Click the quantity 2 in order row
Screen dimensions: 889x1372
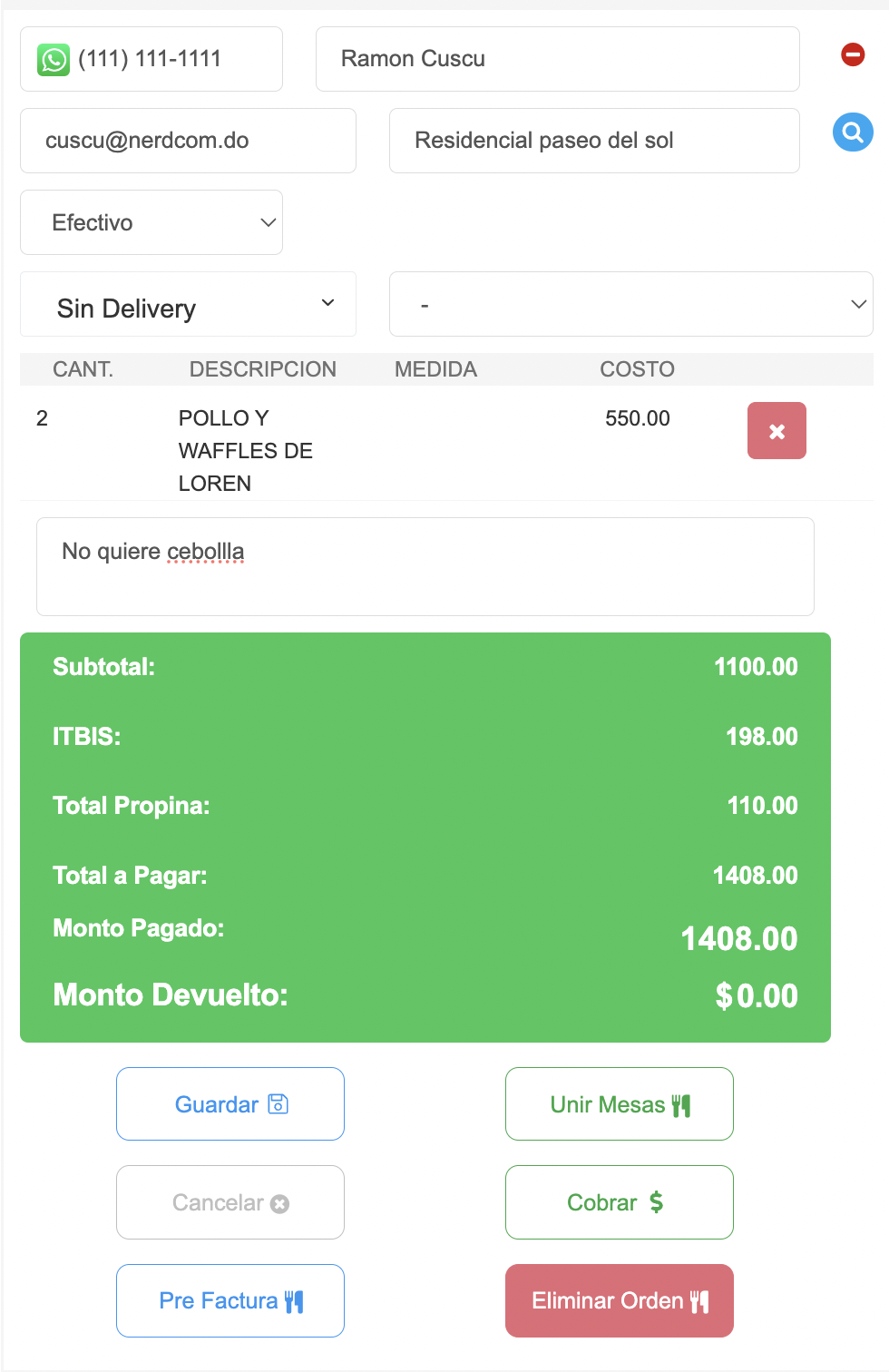42,418
